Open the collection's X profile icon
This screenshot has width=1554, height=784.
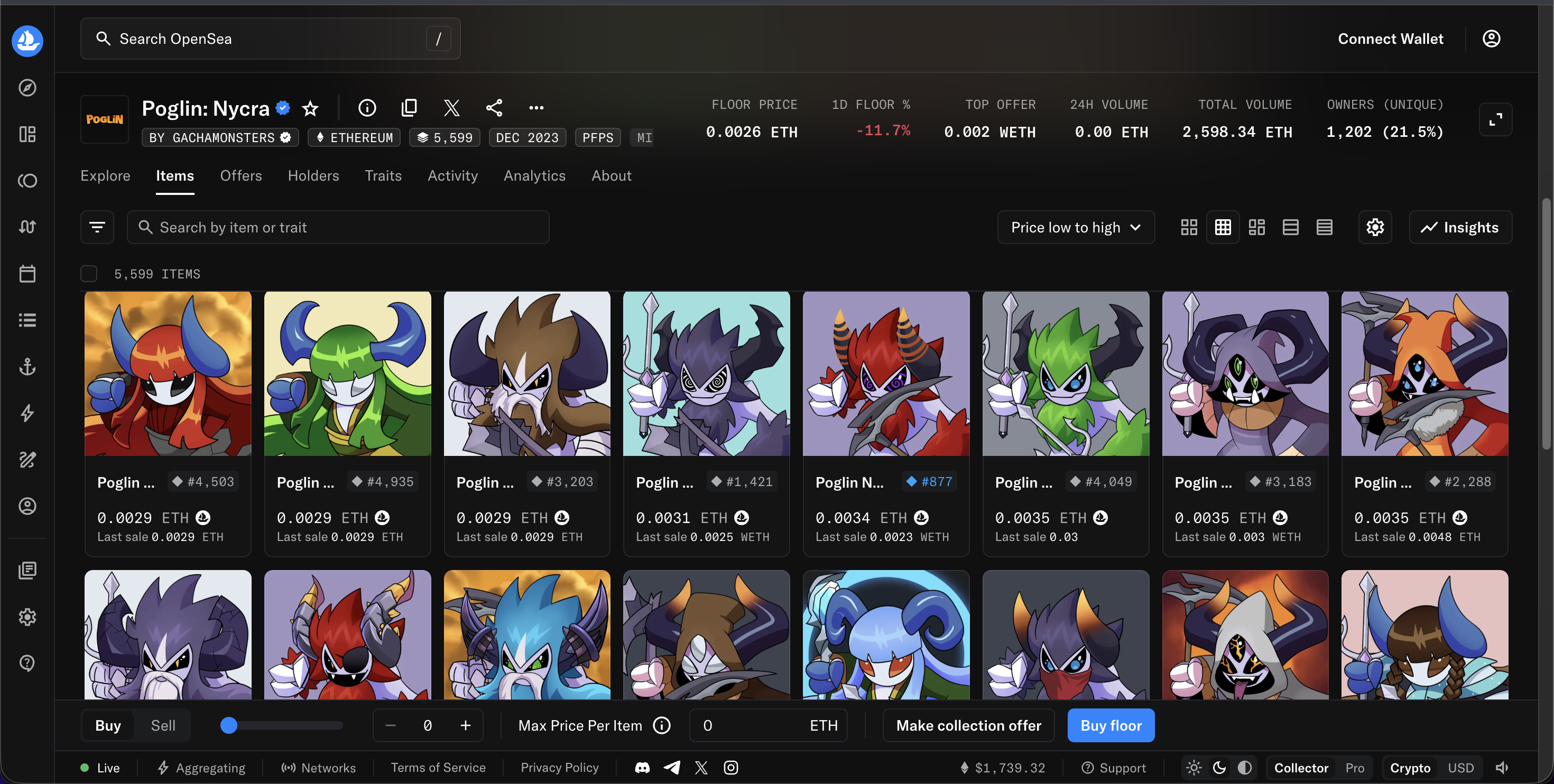click(x=451, y=108)
